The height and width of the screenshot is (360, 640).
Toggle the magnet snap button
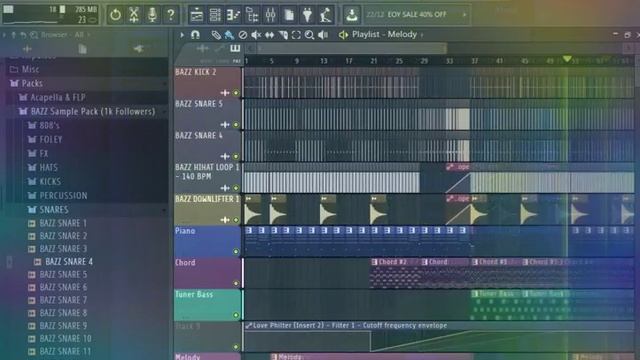pos(196,35)
